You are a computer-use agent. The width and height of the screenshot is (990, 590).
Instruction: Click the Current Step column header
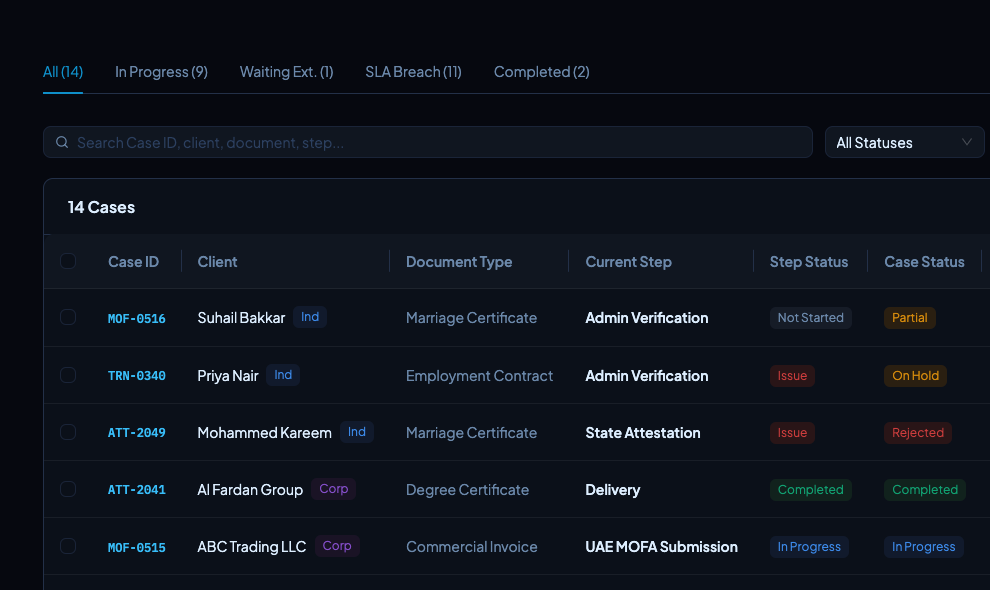628,262
